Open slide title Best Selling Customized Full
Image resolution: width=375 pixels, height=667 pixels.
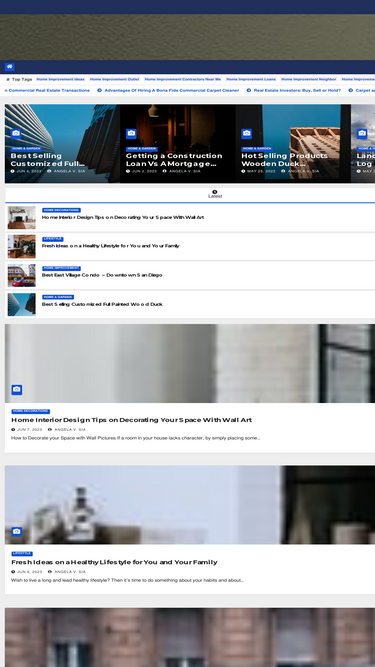point(48,160)
